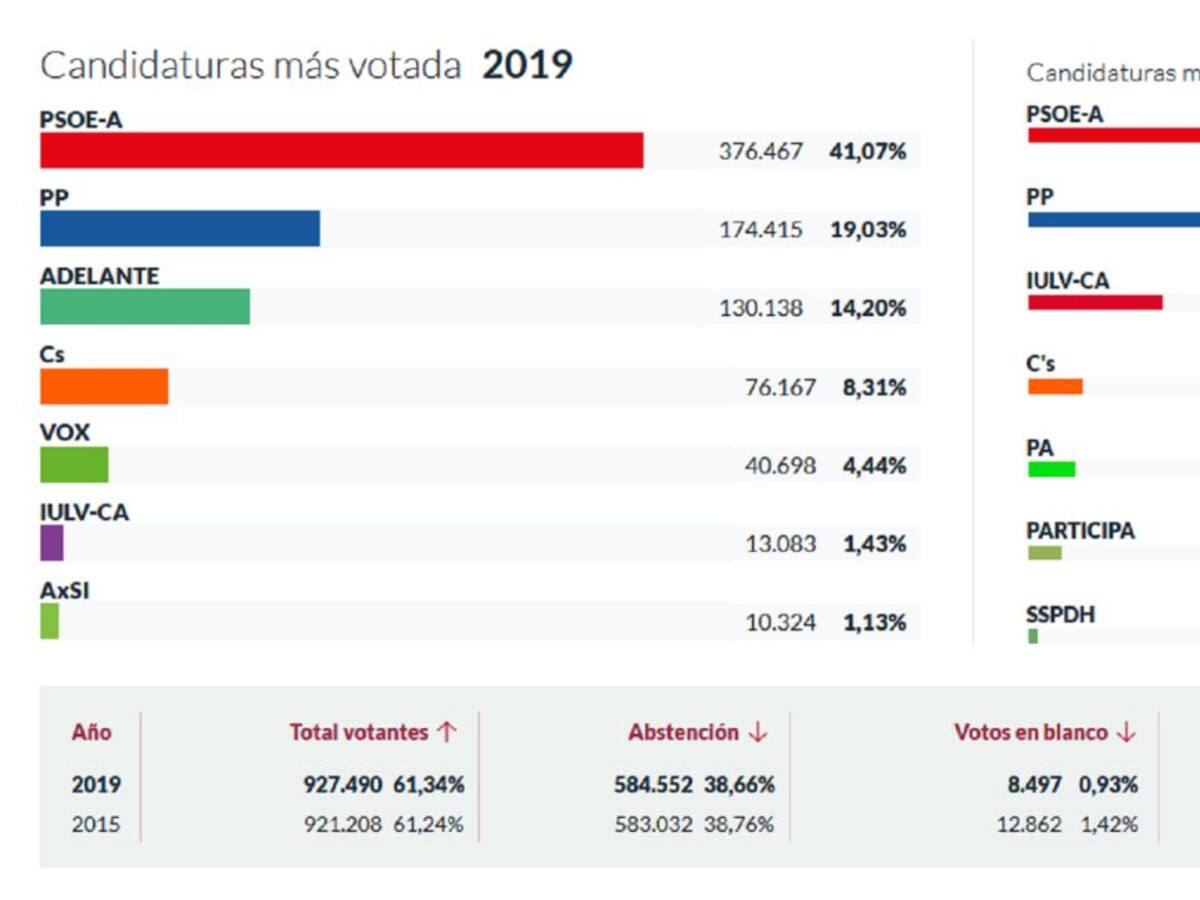Click the bright green PA bar
The width and height of the screenshot is (1200, 900).
point(1051,469)
